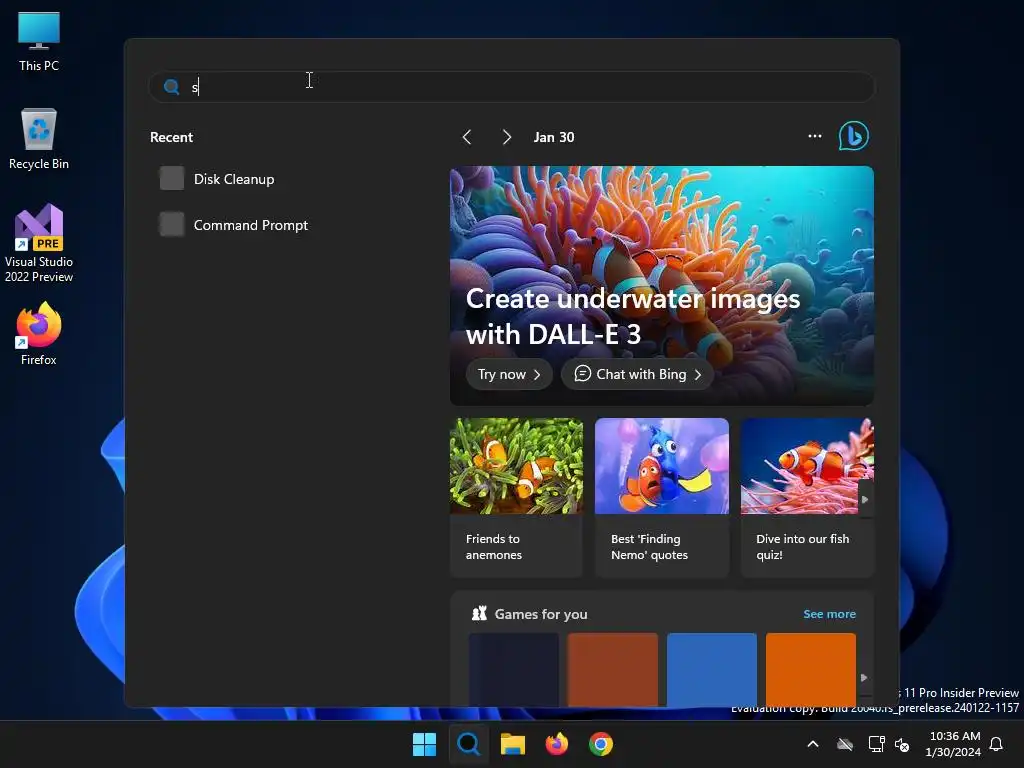Click the Chat with Bing button
The image size is (1024, 768).
637,374
